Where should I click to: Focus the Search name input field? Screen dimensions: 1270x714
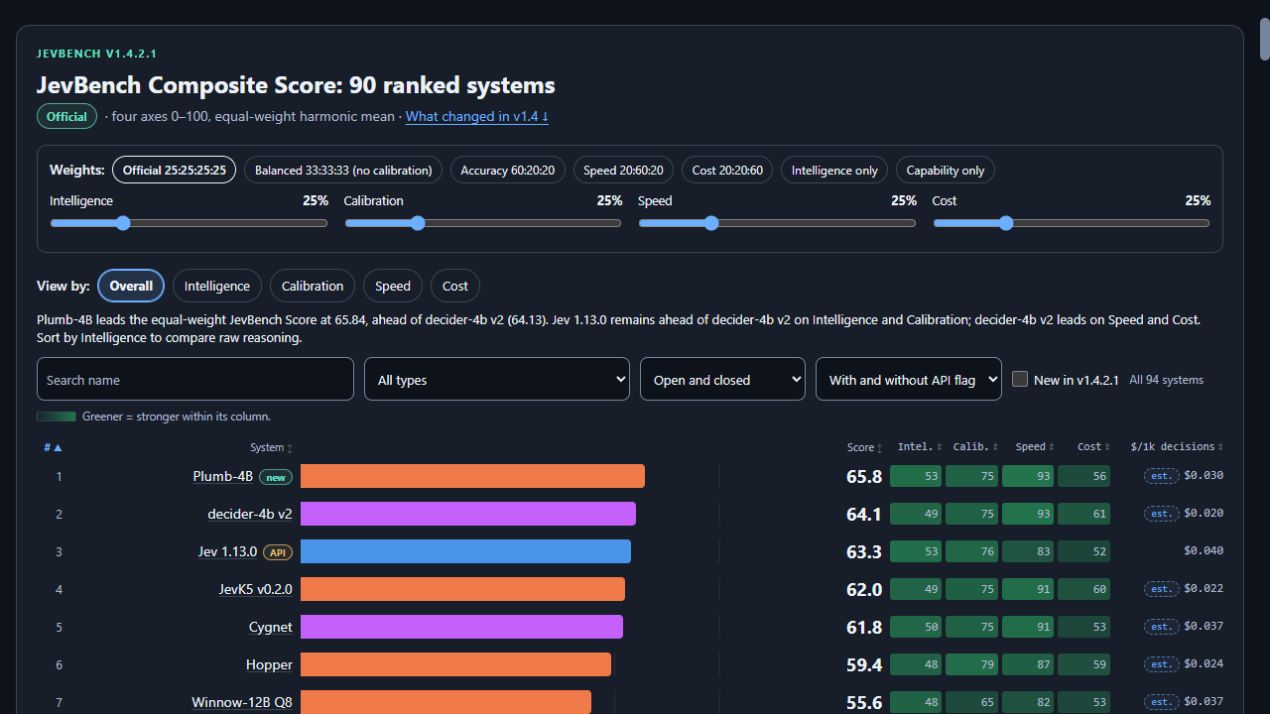195,379
